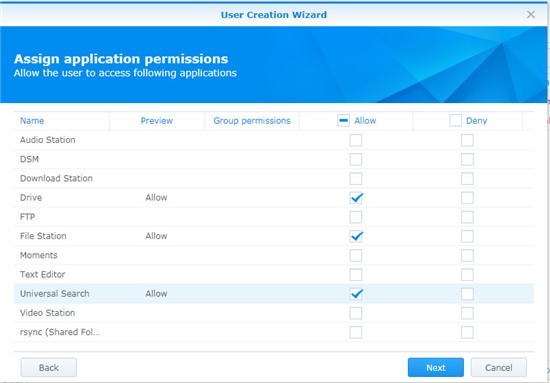Uncheck Allow permission for Drive
Image resolution: width=550 pixels, height=383 pixels.
[x=356, y=198]
